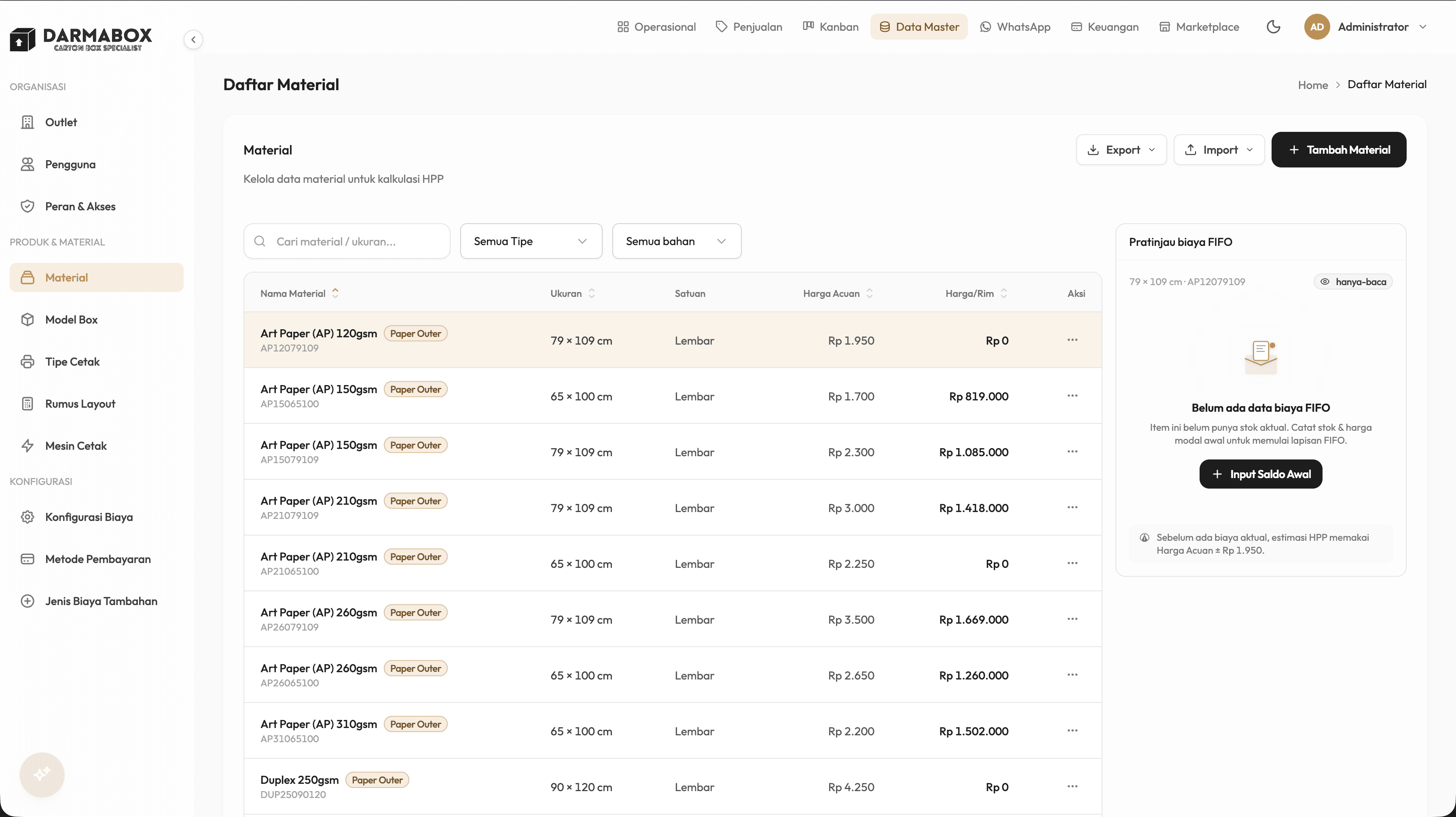Click Paper Outer tag on AP15065100 row
This screenshot has height=817, width=1456.
(415, 389)
